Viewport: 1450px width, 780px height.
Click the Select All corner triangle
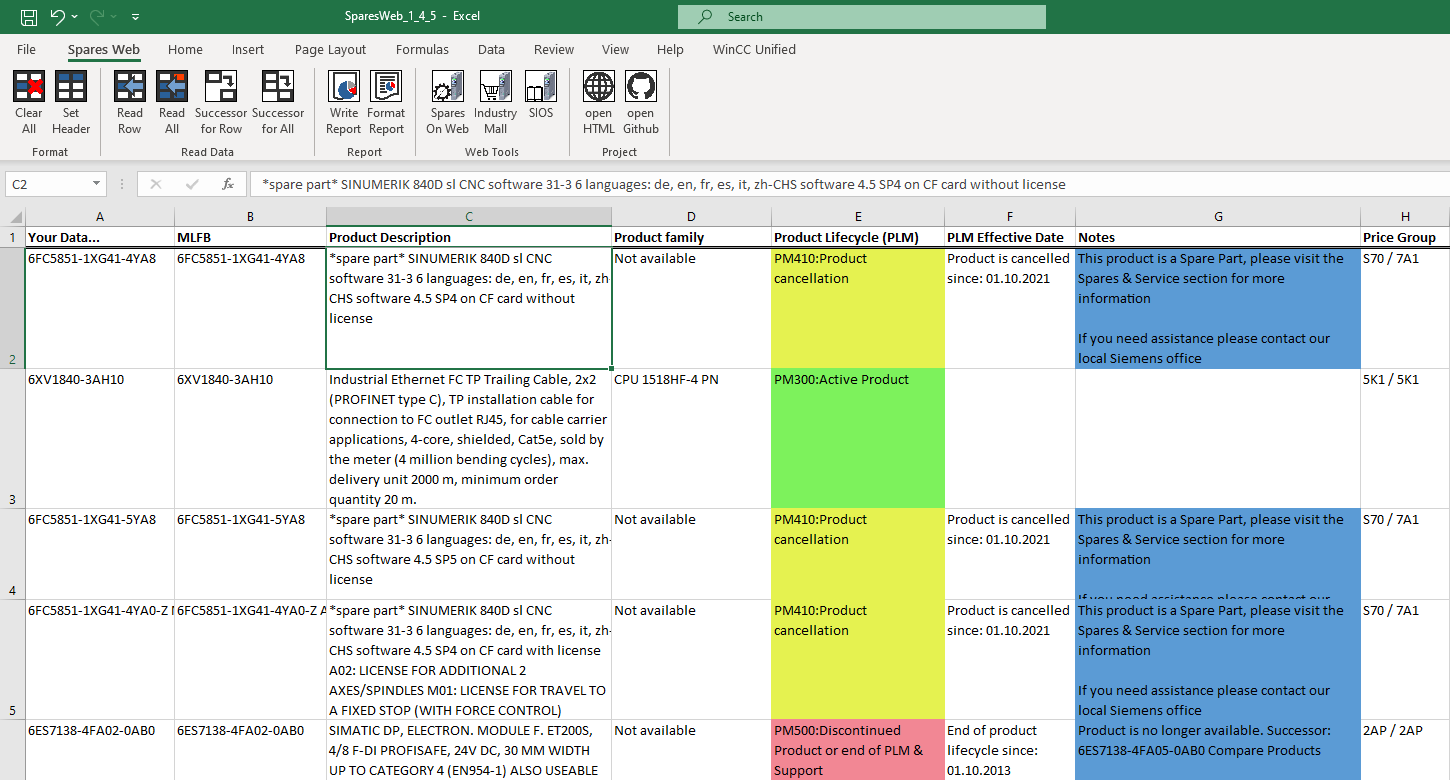(15, 217)
